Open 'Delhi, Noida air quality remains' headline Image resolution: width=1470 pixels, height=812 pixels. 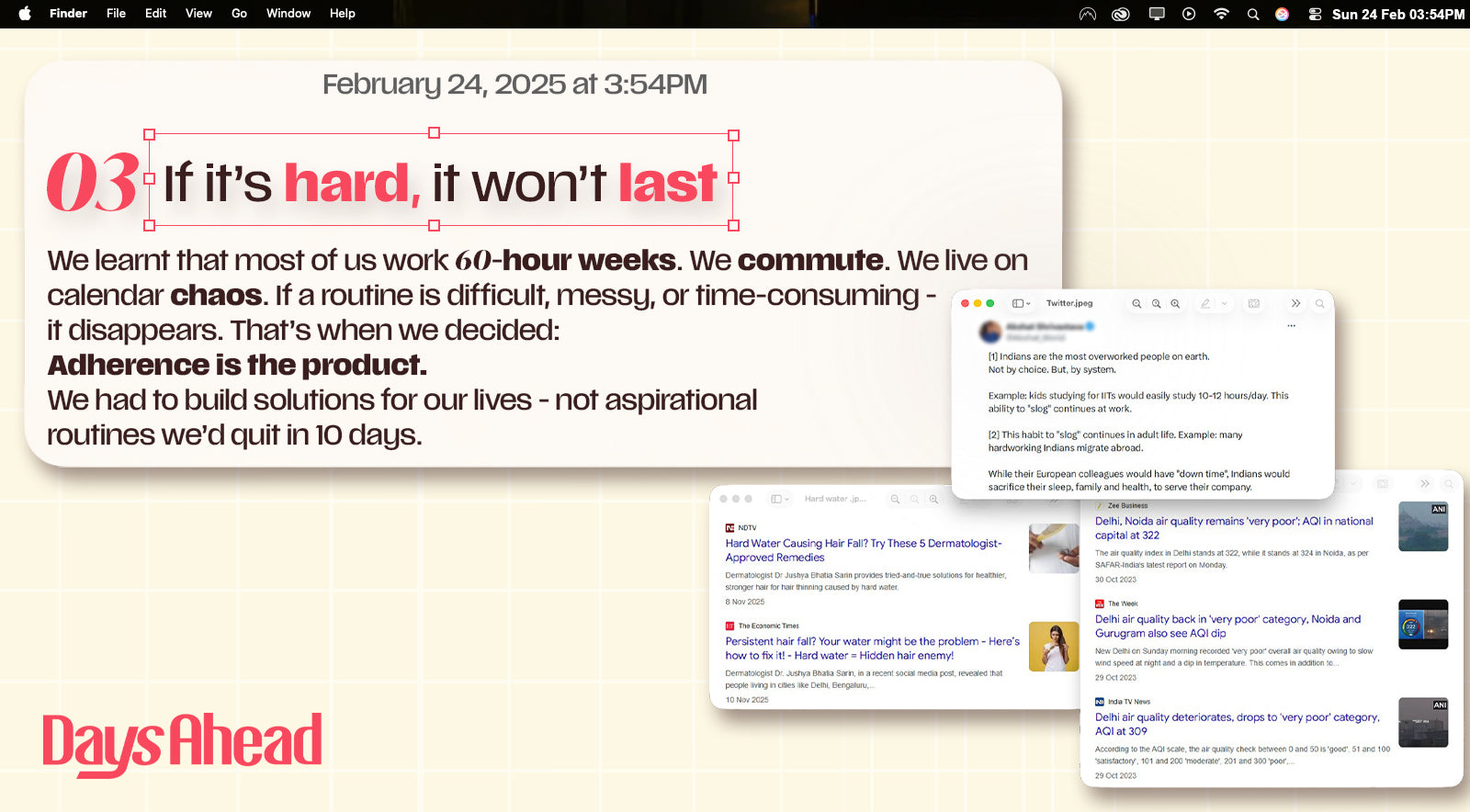1233,528
